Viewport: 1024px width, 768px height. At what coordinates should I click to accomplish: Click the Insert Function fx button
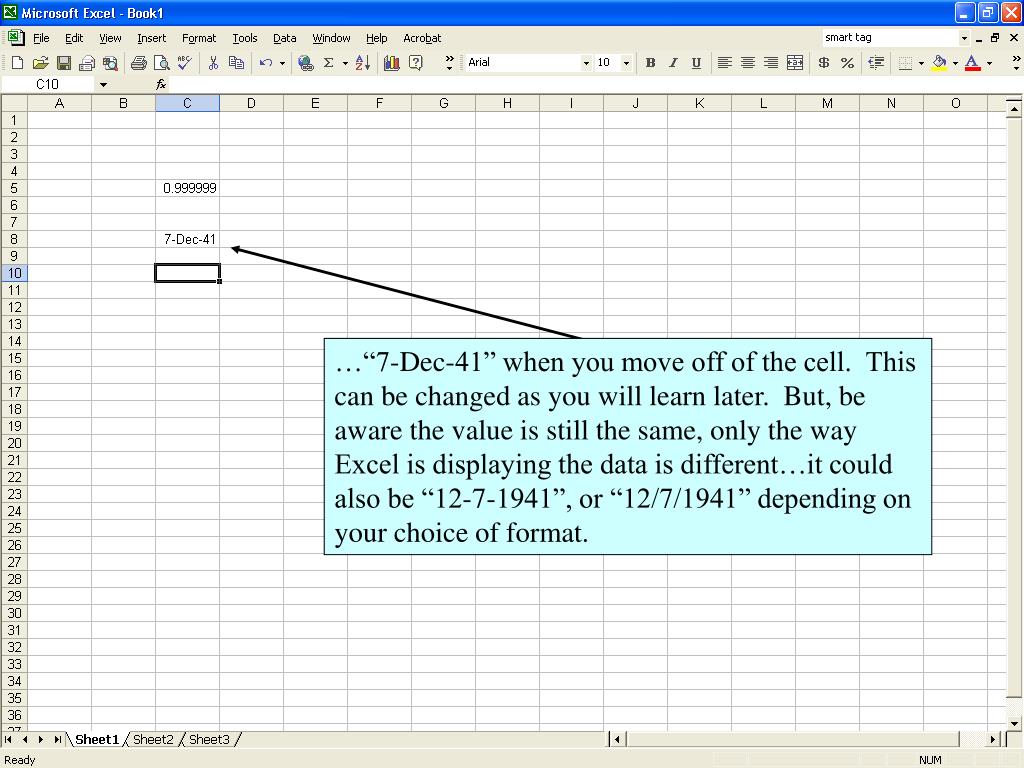[161, 84]
